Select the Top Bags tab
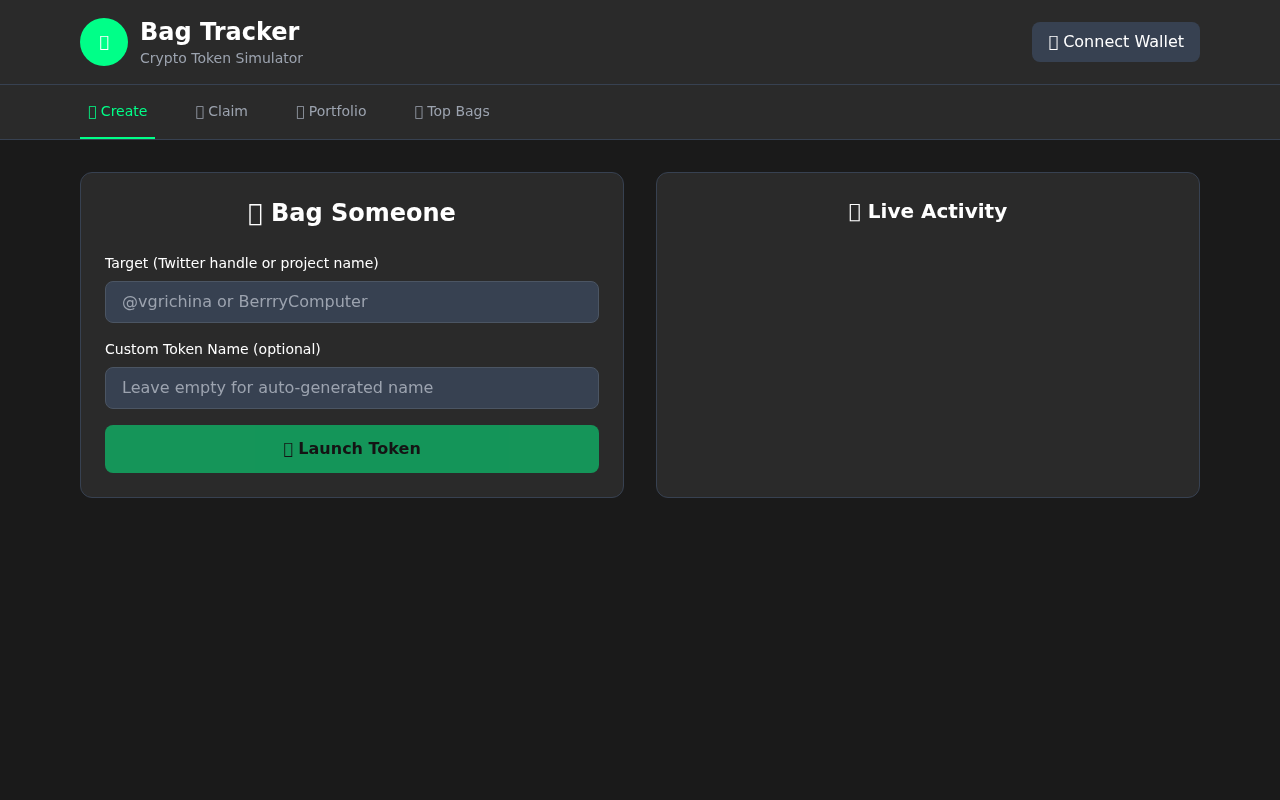Screen dimensions: 1280x800 452,111
